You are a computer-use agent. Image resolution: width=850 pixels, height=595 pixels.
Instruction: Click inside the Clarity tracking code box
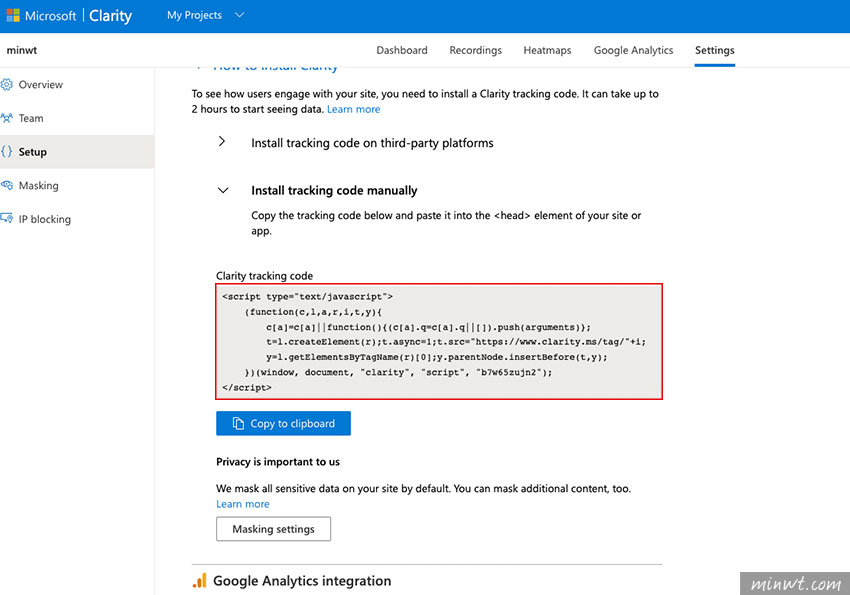tap(439, 341)
